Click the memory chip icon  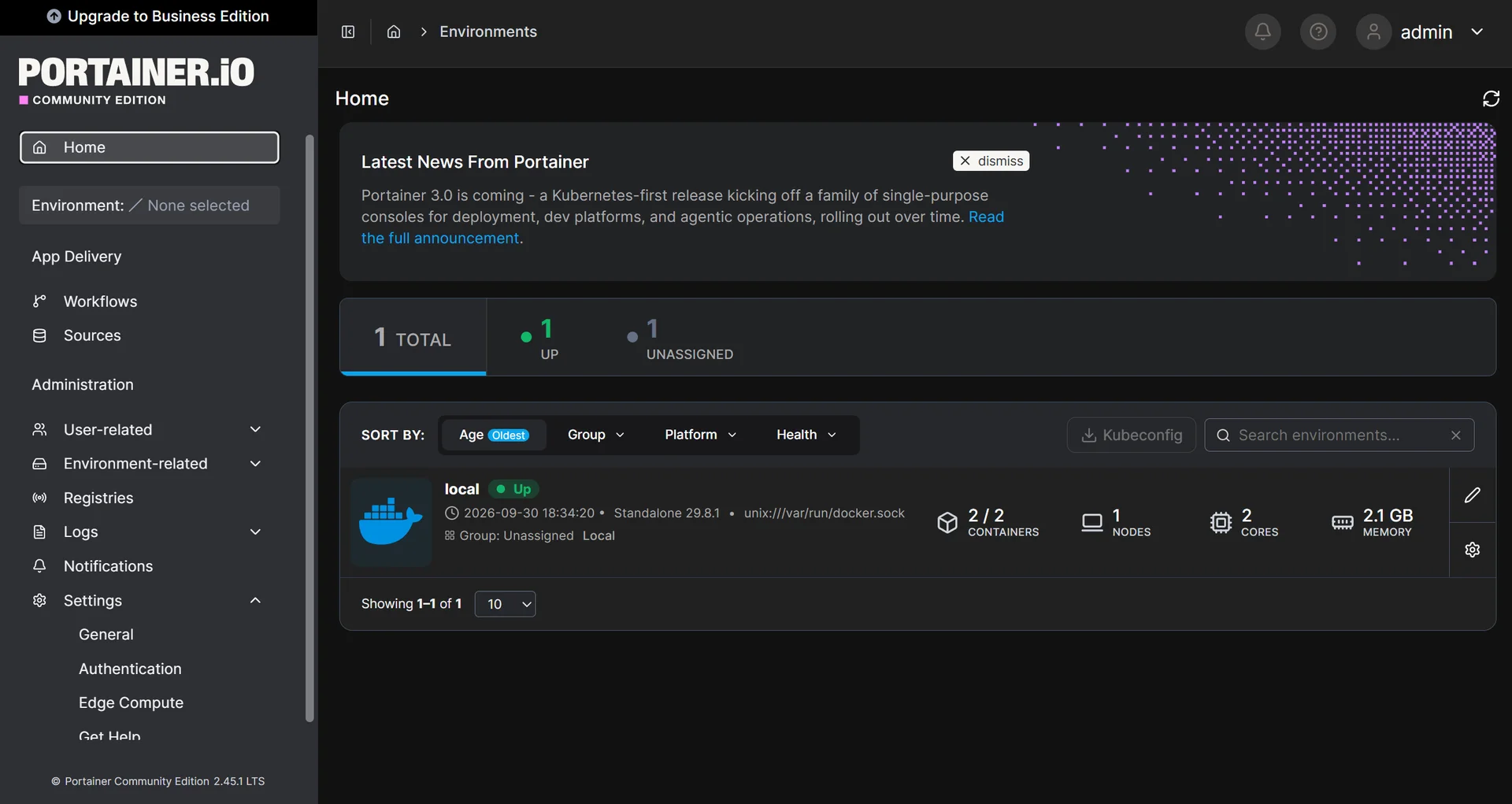tap(1343, 522)
